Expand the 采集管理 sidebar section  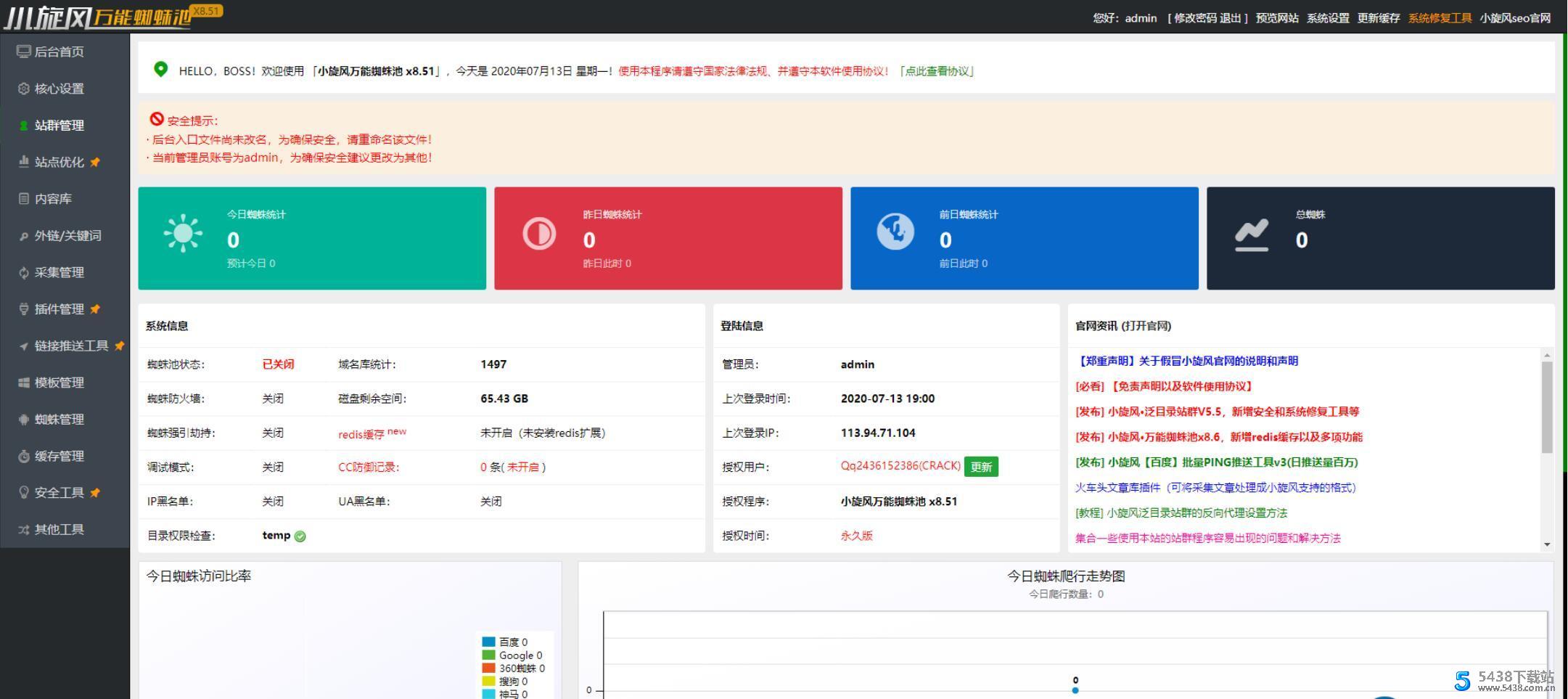pos(59,273)
